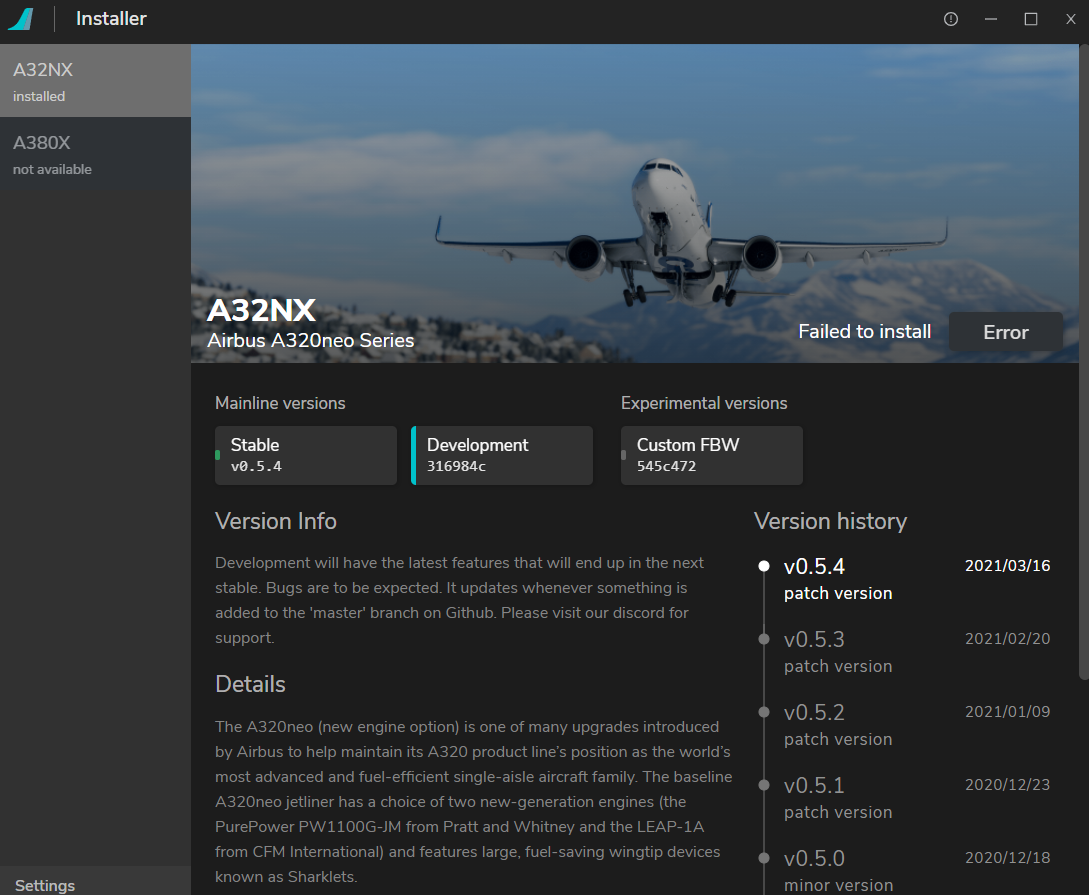Select the A32NX aircraft in sidebar
The width and height of the screenshot is (1089, 895).
[95, 81]
